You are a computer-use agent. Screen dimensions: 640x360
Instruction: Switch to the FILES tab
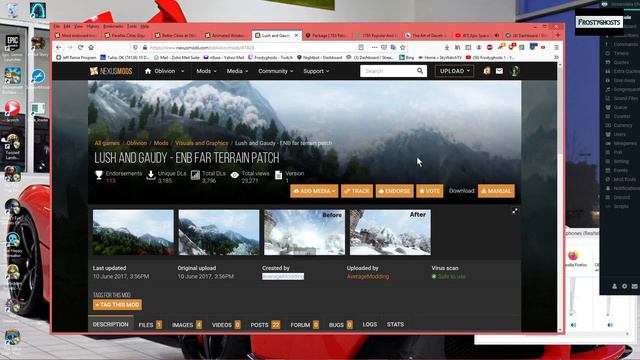pos(150,324)
